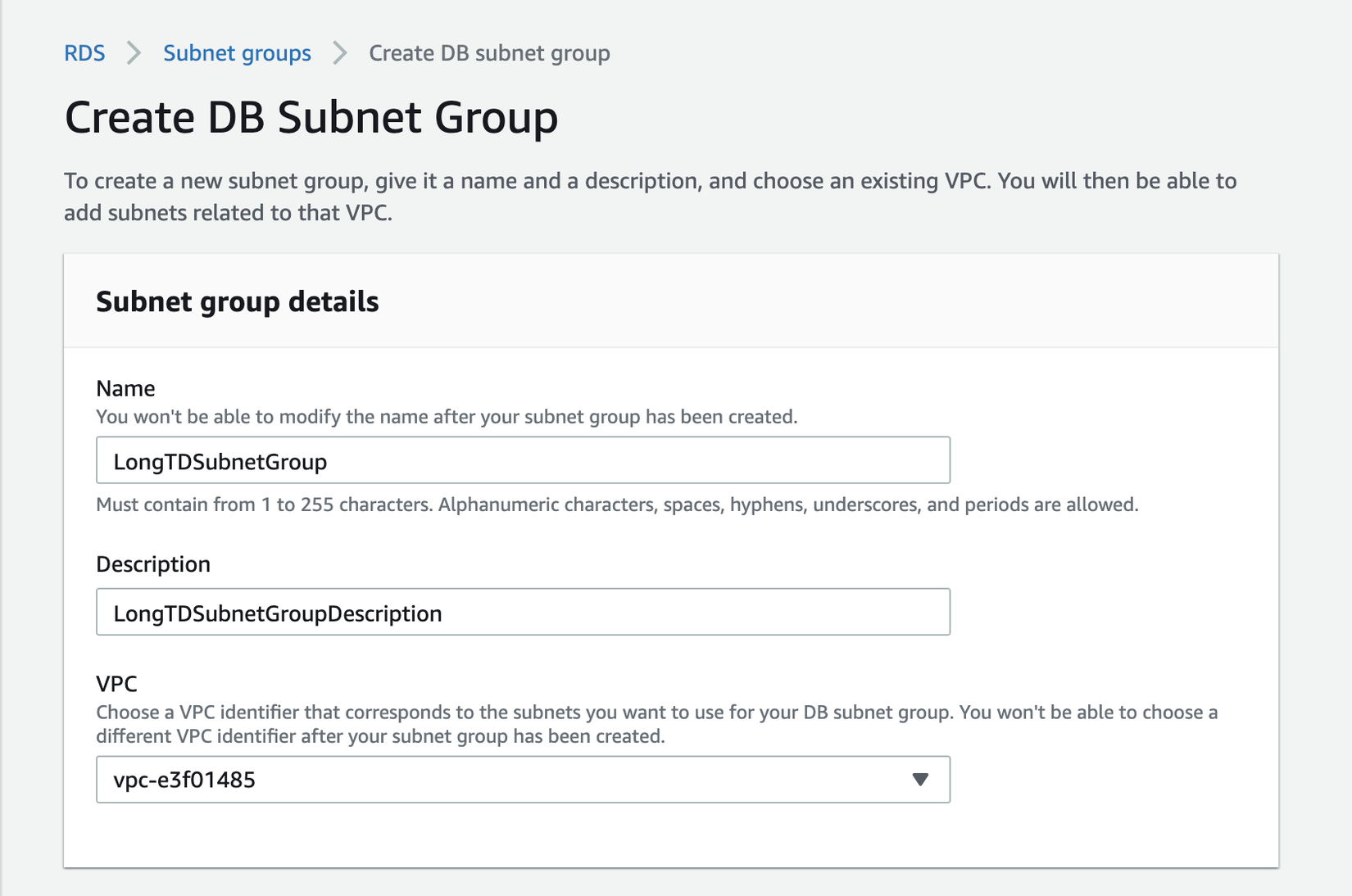This screenshot has height=896, width=1352.
Task: Click the LongTDSubnetGroup text in Name box
Action: (x=220, y=462)
